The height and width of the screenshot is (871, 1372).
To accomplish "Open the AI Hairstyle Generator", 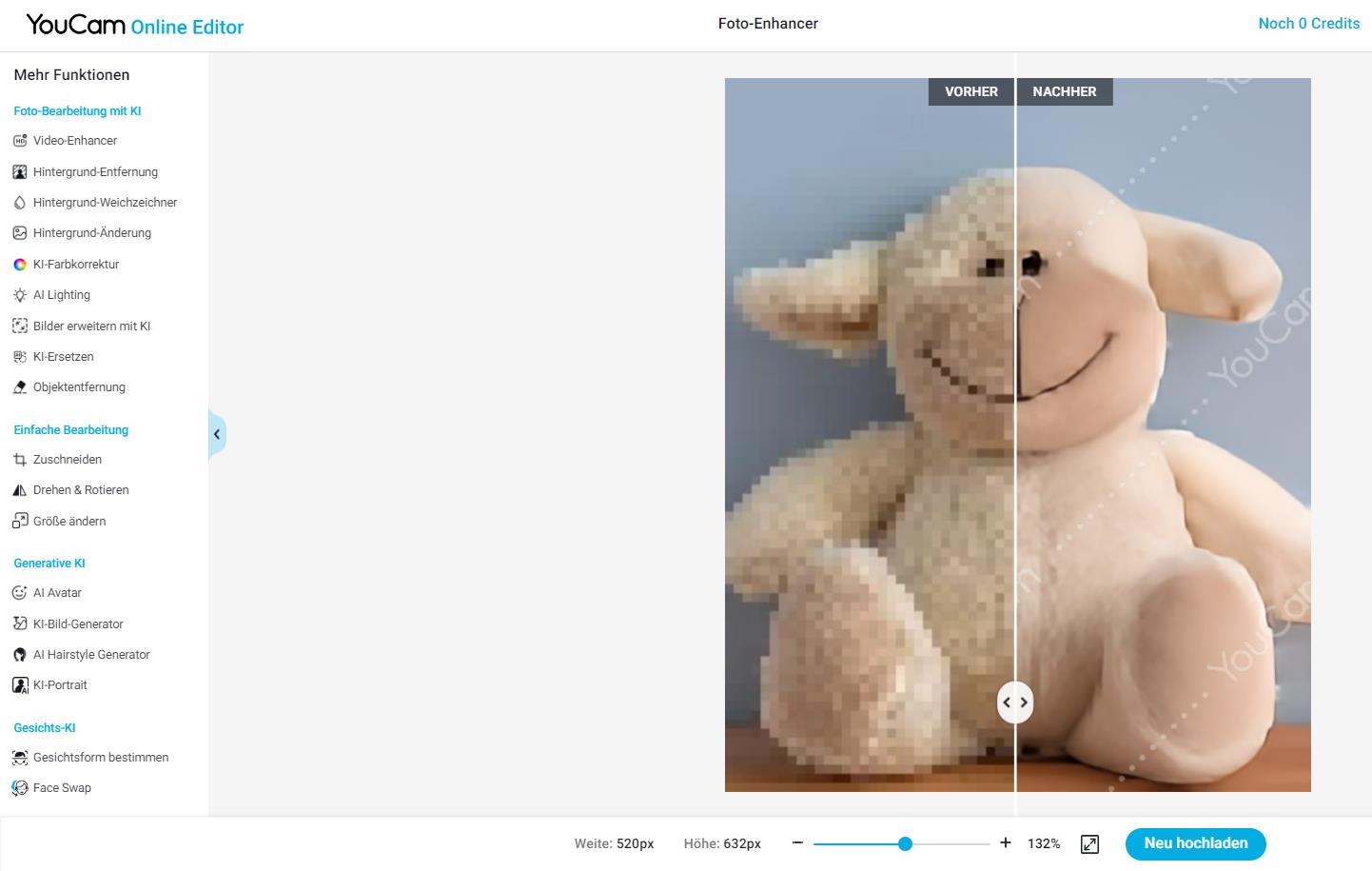I will click(x=91, y=655).
